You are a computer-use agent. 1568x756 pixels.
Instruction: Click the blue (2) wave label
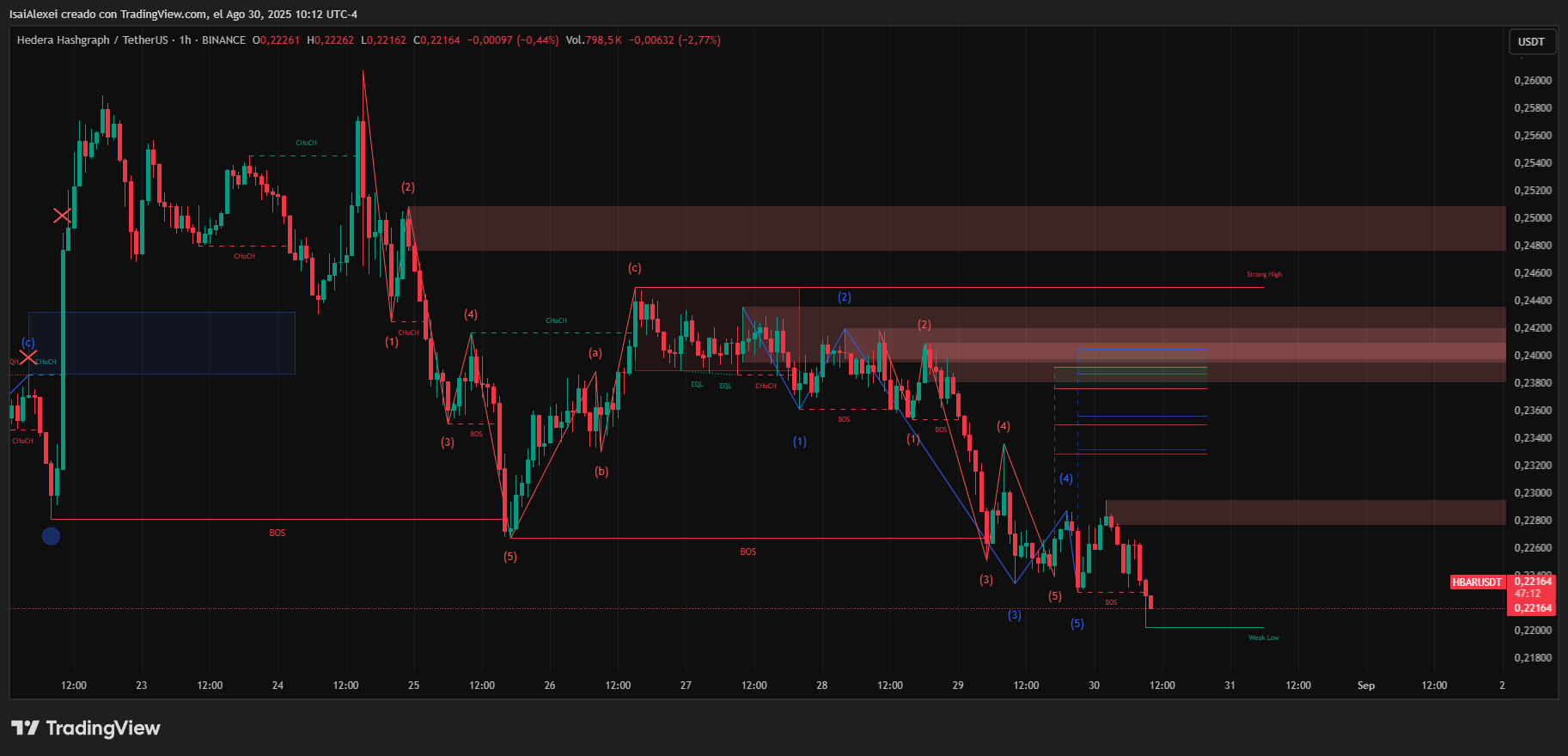pos(844,297)
